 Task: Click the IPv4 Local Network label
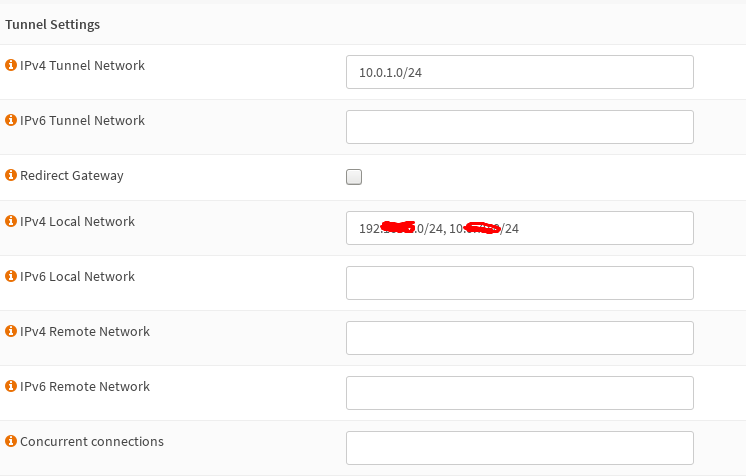[77, 222]
